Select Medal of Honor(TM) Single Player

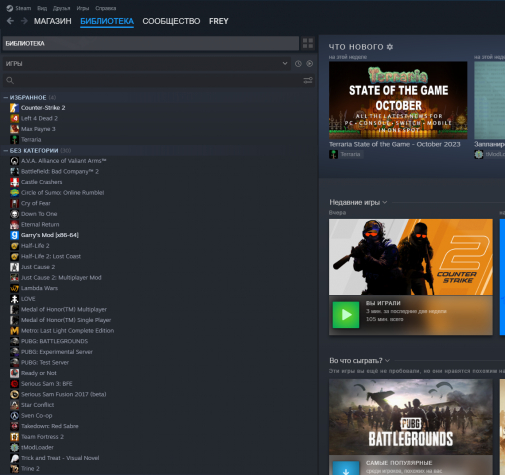pos(66,320)
